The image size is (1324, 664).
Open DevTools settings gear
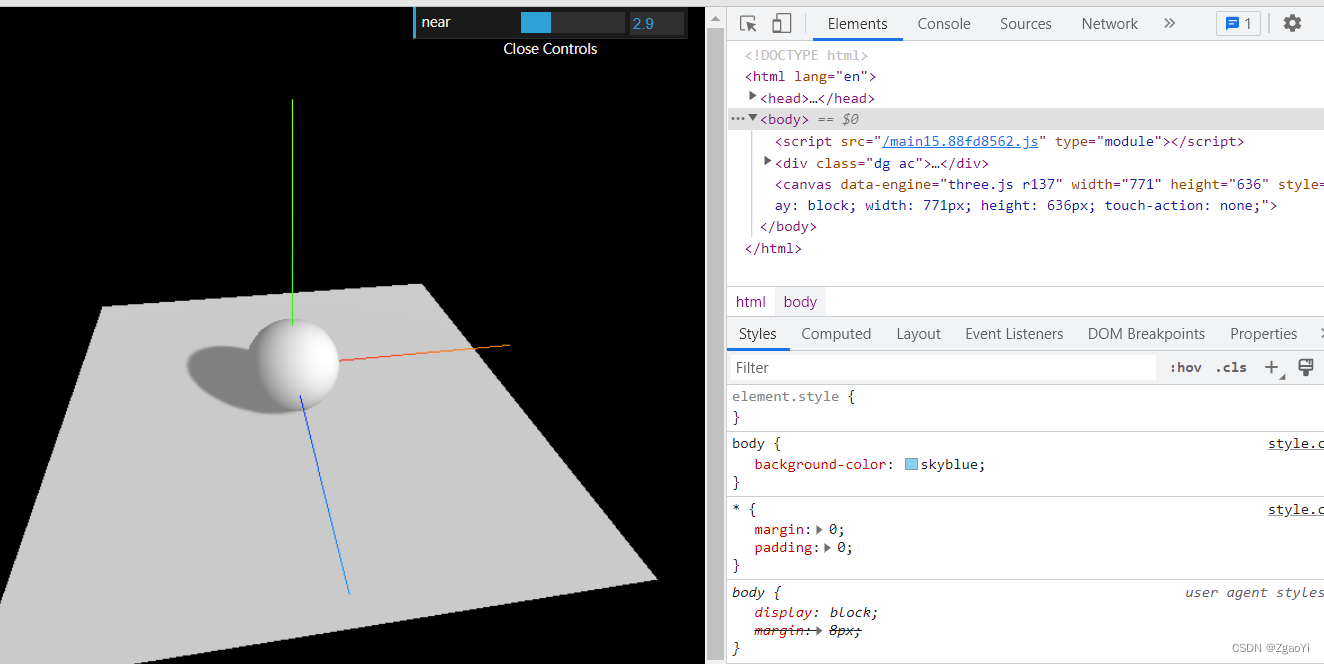(x=1292, y=23)
